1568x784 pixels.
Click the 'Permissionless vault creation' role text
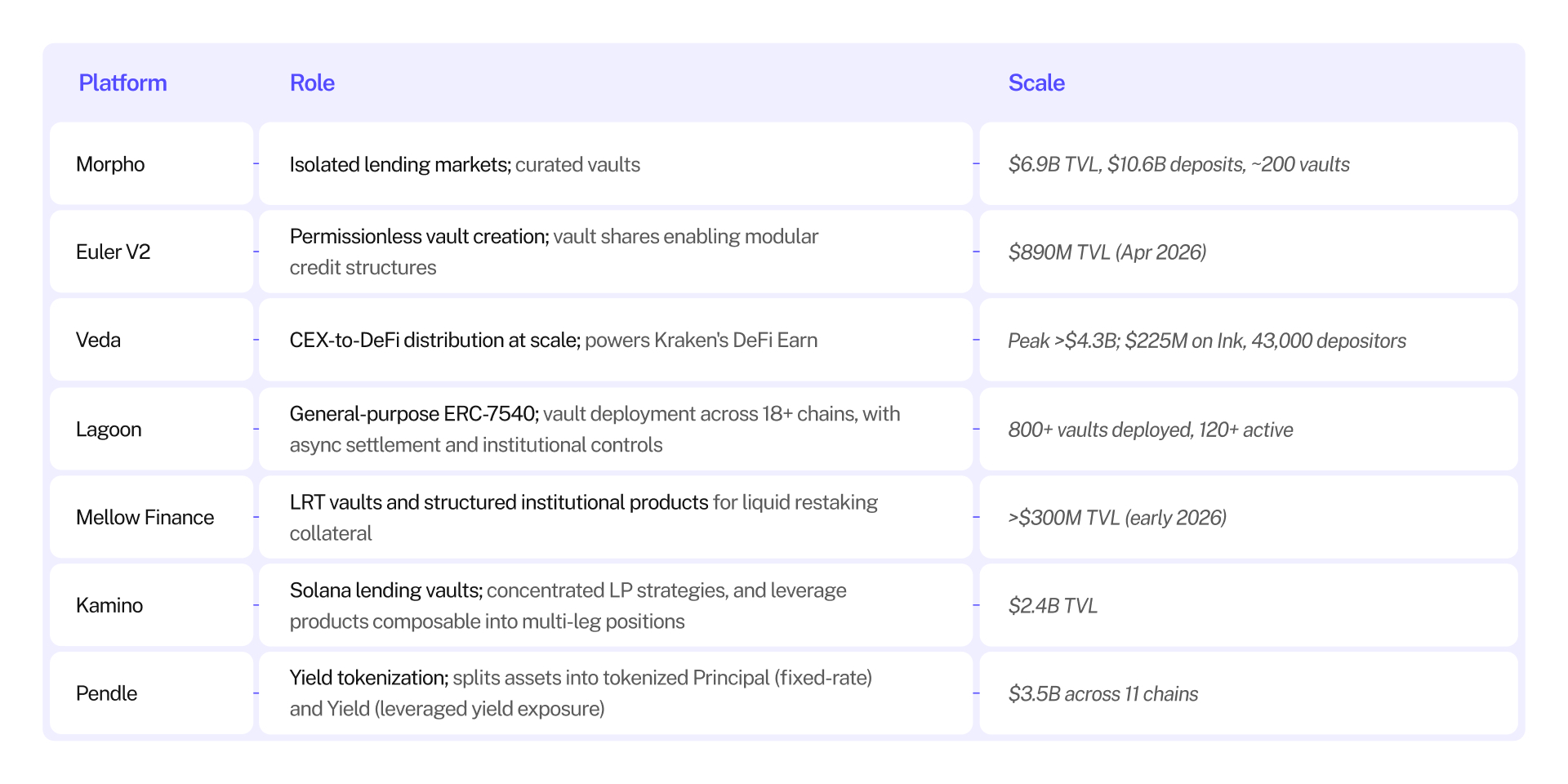tap(420, 236)
